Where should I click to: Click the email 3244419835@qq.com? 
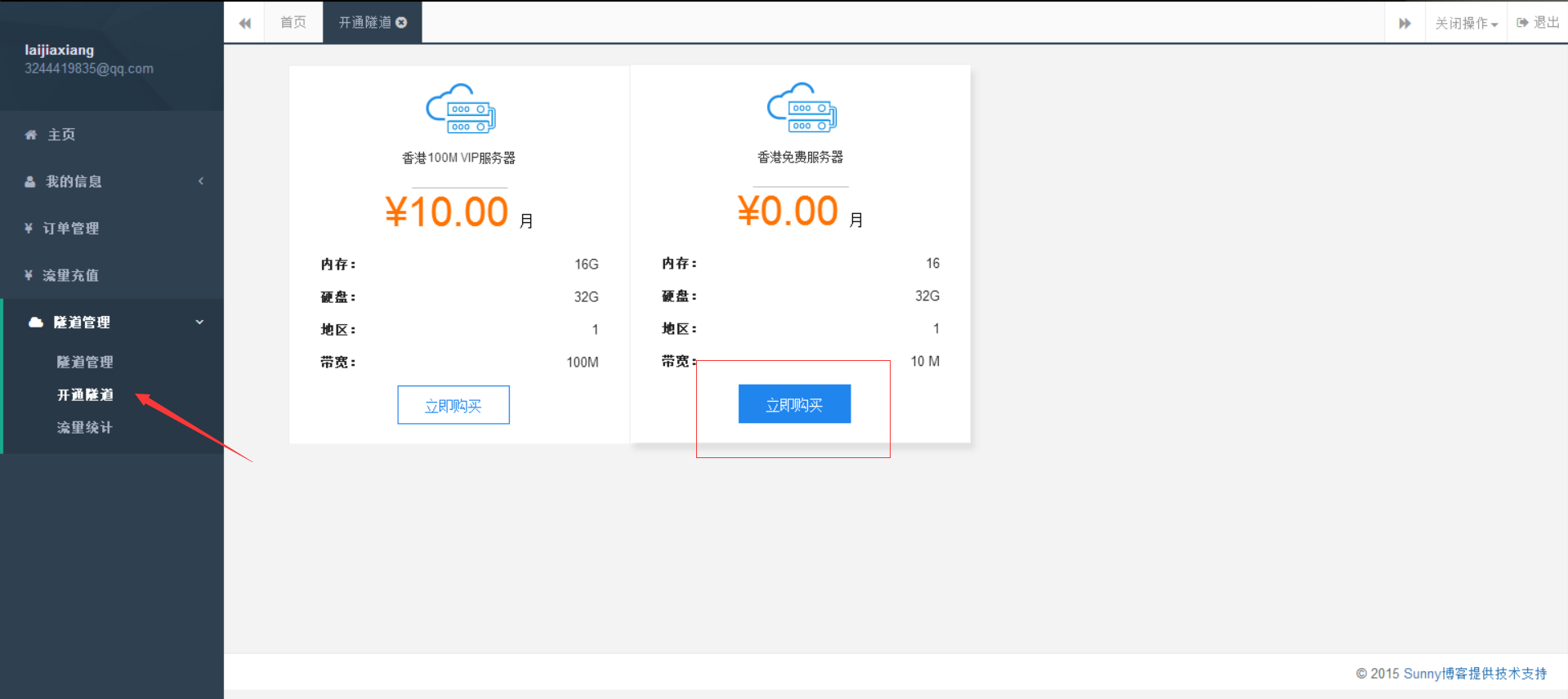[89, 69]
